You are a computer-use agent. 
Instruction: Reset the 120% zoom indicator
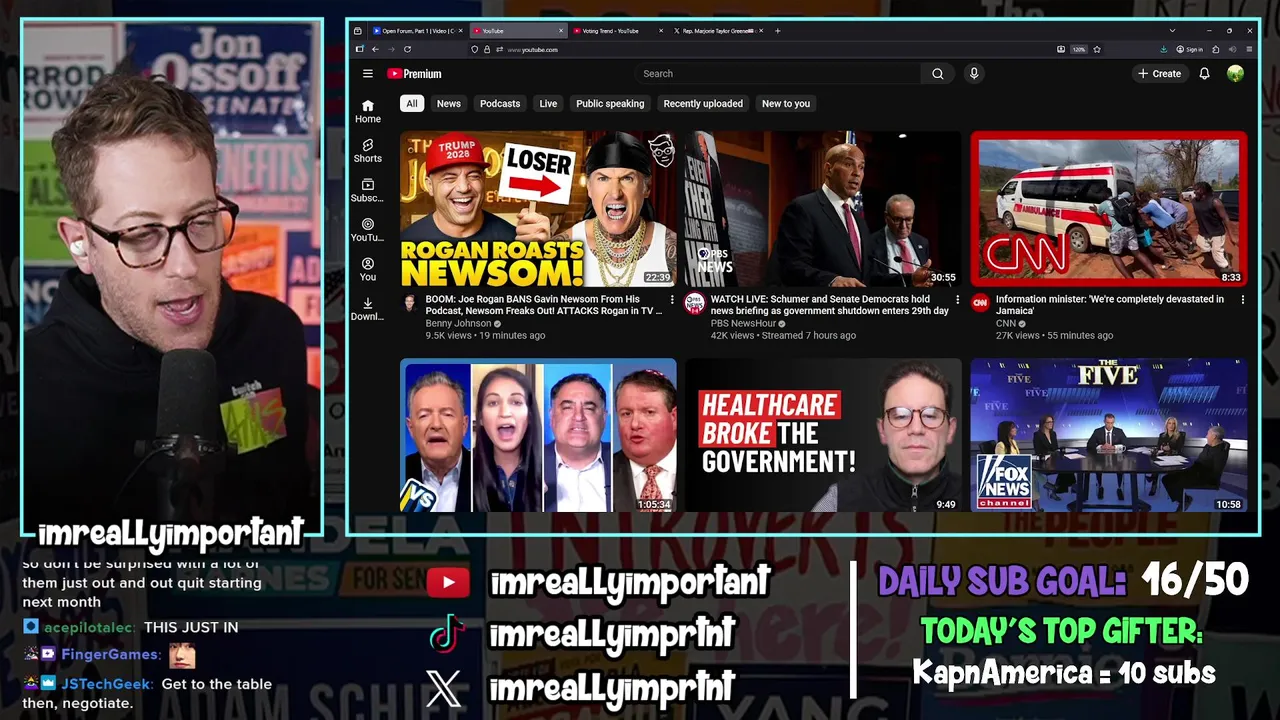[1079, 49]
